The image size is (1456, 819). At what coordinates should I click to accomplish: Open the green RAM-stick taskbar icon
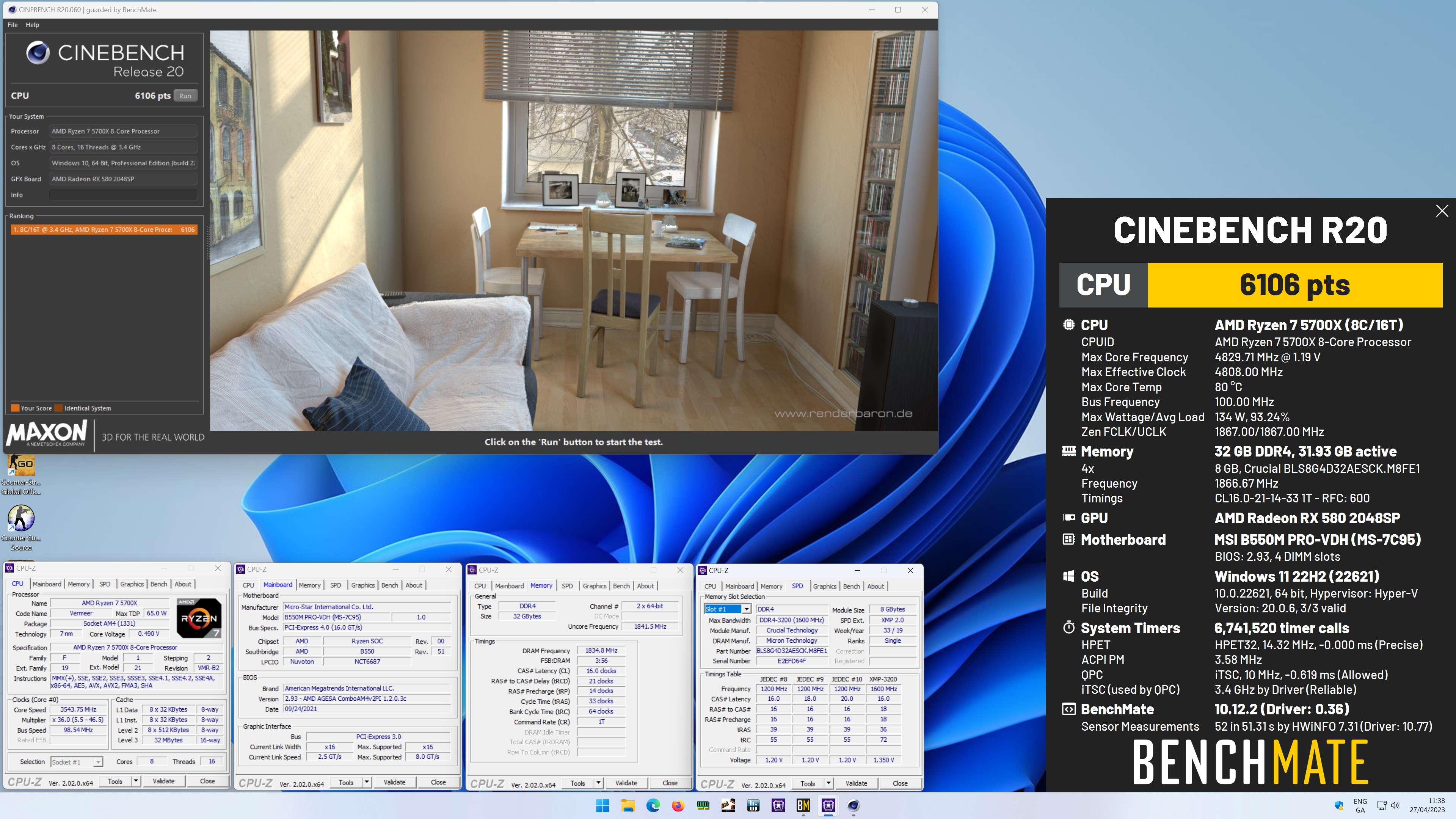[703, 805]
